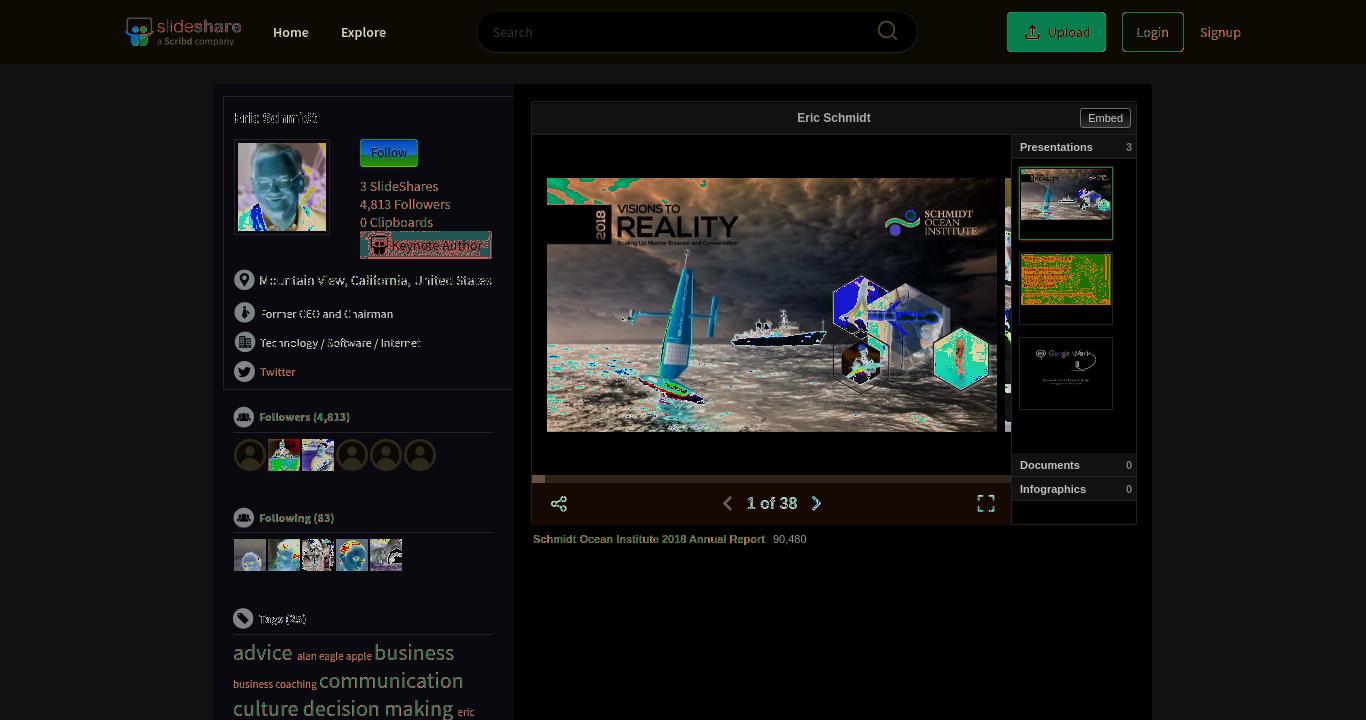Screen dimensions: 1366x720
Task: Open the Explore menu item
Action: click(x=363, y=32)
